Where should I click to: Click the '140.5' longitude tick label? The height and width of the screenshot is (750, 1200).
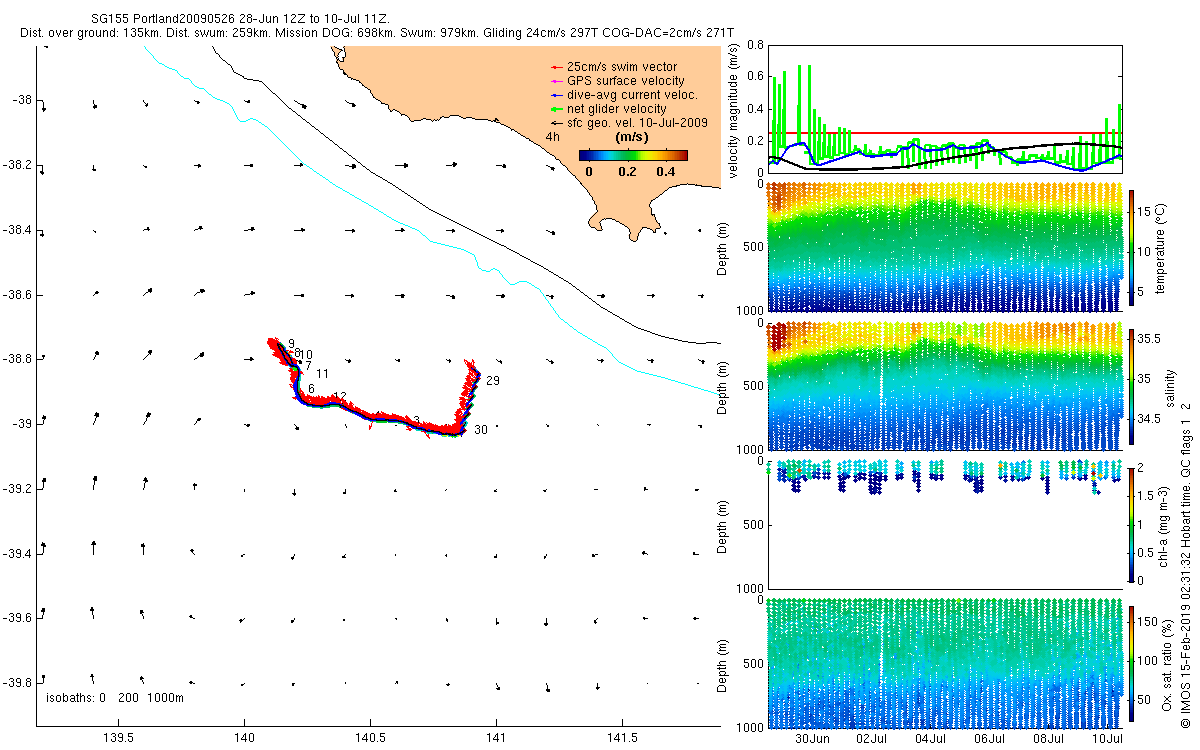370,738
